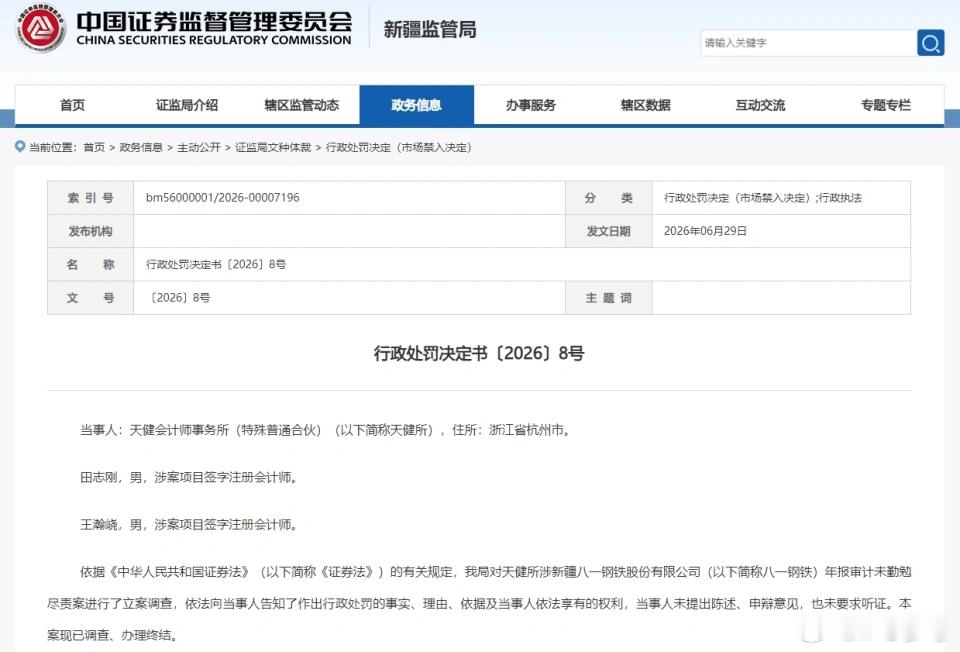The image size is (960, 652).
Task: Click the line 王瀚峣，男，涉案项目签字注册会计师
Action: click(189, 524)
